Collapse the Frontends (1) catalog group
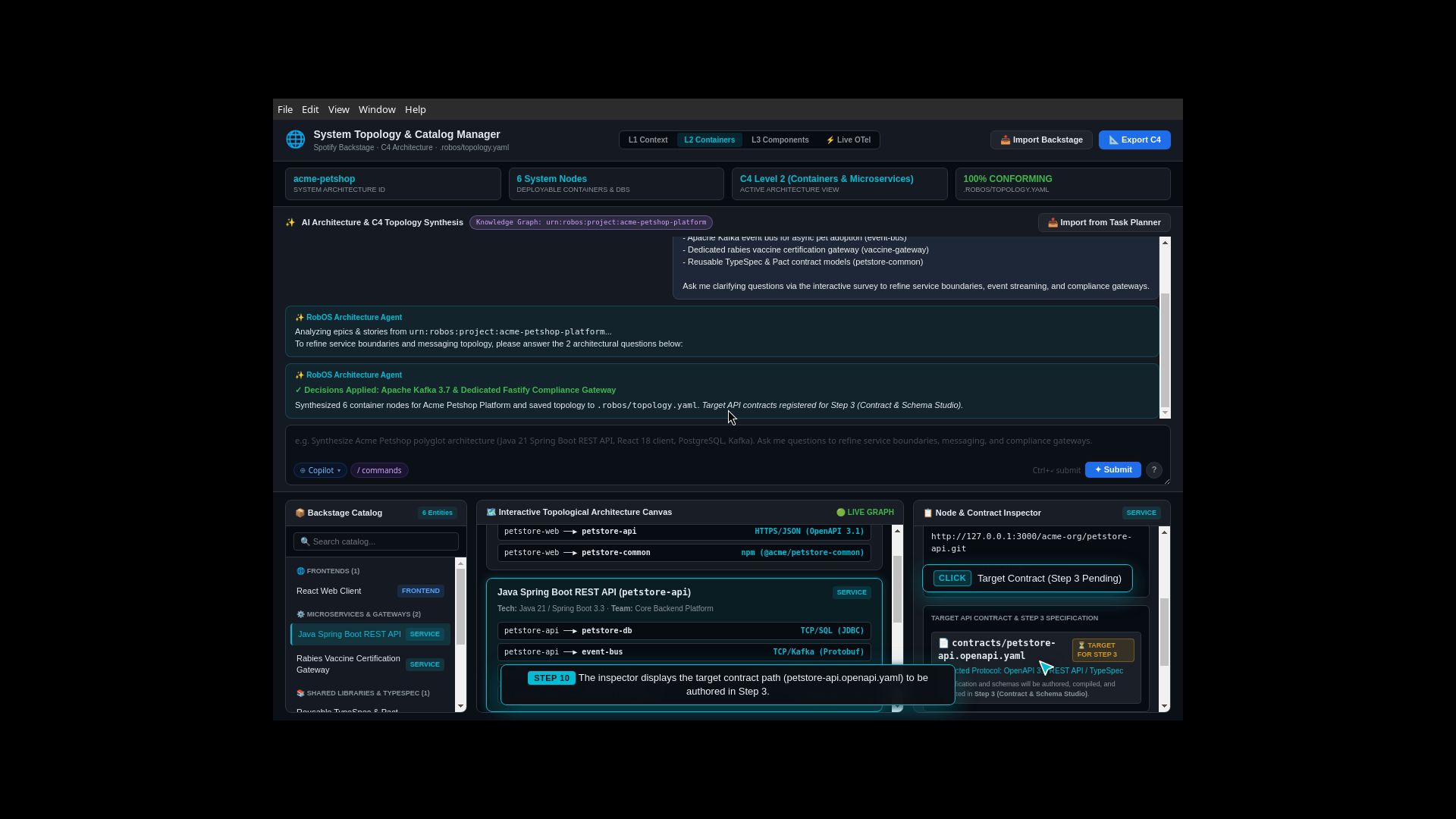This screenshot has width=1456, height=819. (328, 571)
